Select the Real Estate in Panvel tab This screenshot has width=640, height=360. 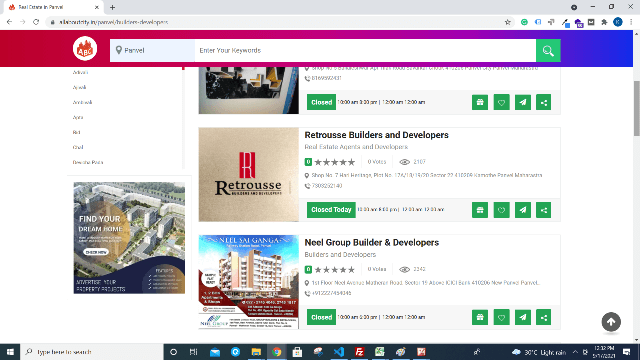tap(52, 7)
